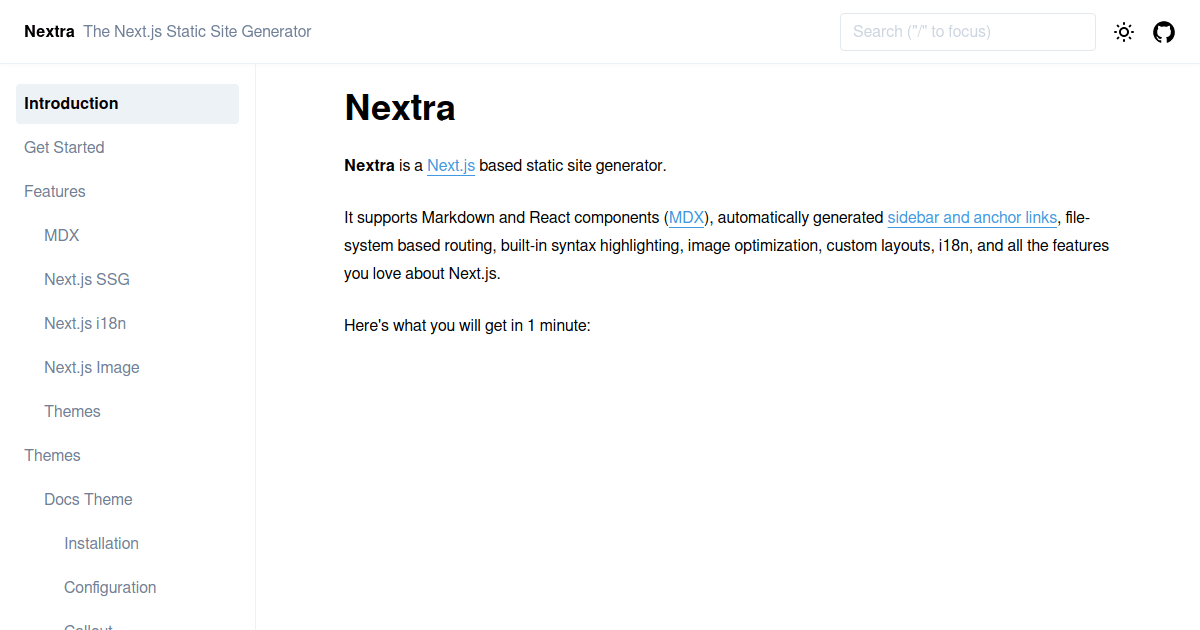This screenshot has height=630, width=1200.
Task: Open the sidebar and anchor links hyperlink
Action: point(972,218)
